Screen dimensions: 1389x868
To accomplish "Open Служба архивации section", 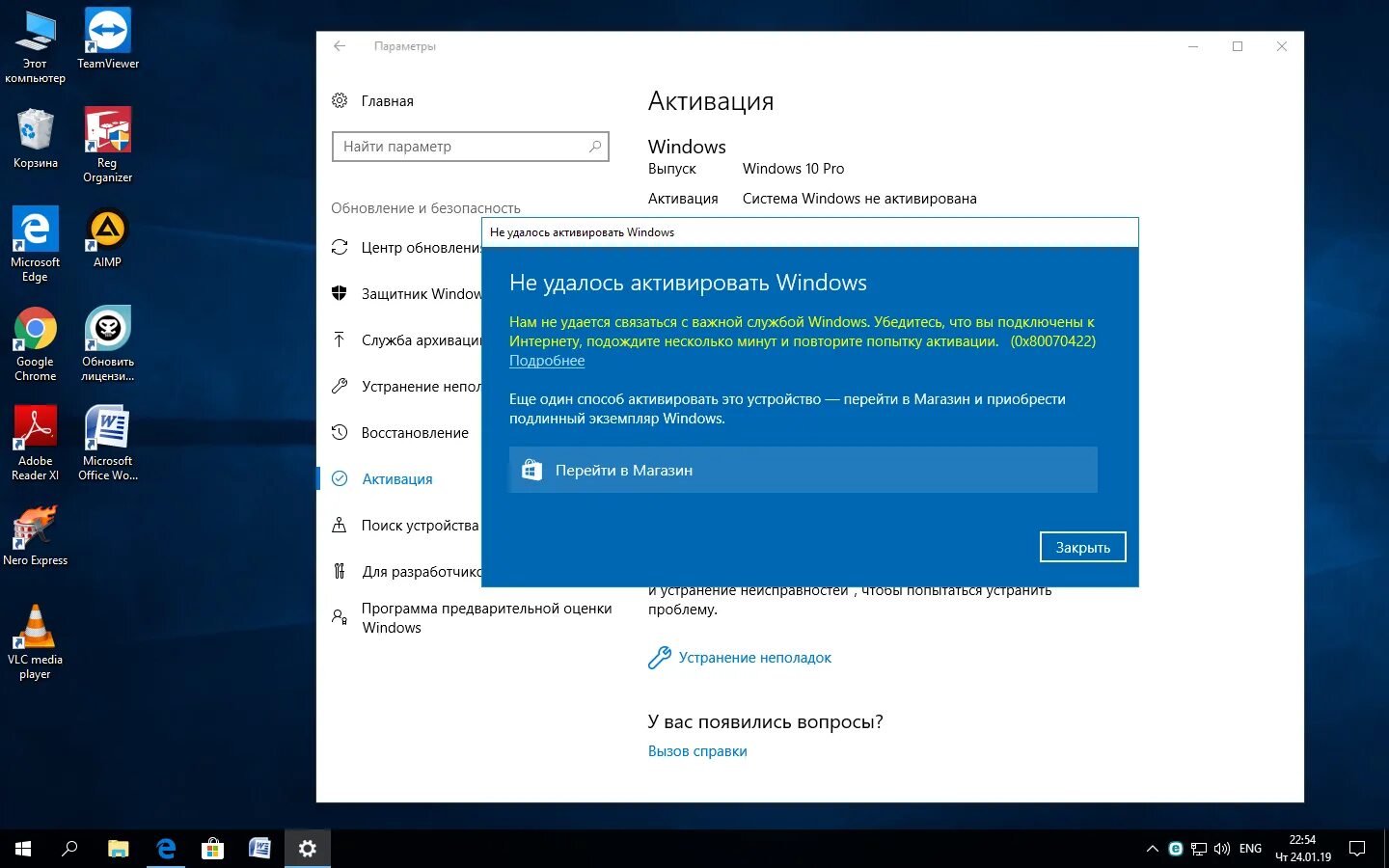I will [x=406, y=340].
